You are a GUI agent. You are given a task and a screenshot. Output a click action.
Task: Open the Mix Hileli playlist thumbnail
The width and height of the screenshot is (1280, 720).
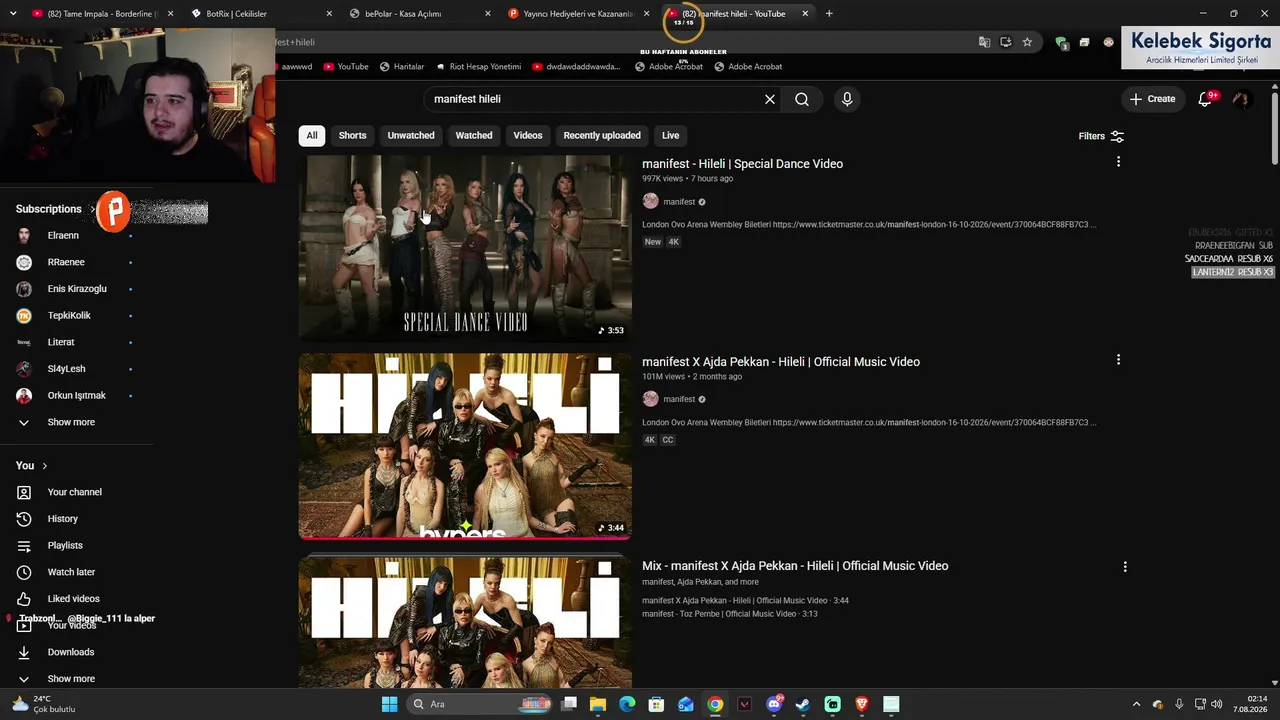tap(465, 623)
